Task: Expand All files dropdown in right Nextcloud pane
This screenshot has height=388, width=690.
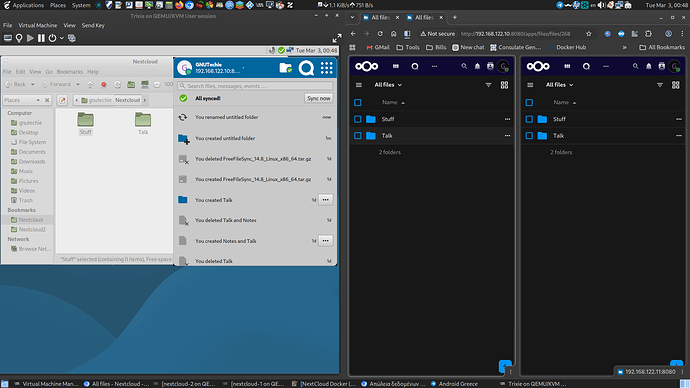Action: point(560,85)
